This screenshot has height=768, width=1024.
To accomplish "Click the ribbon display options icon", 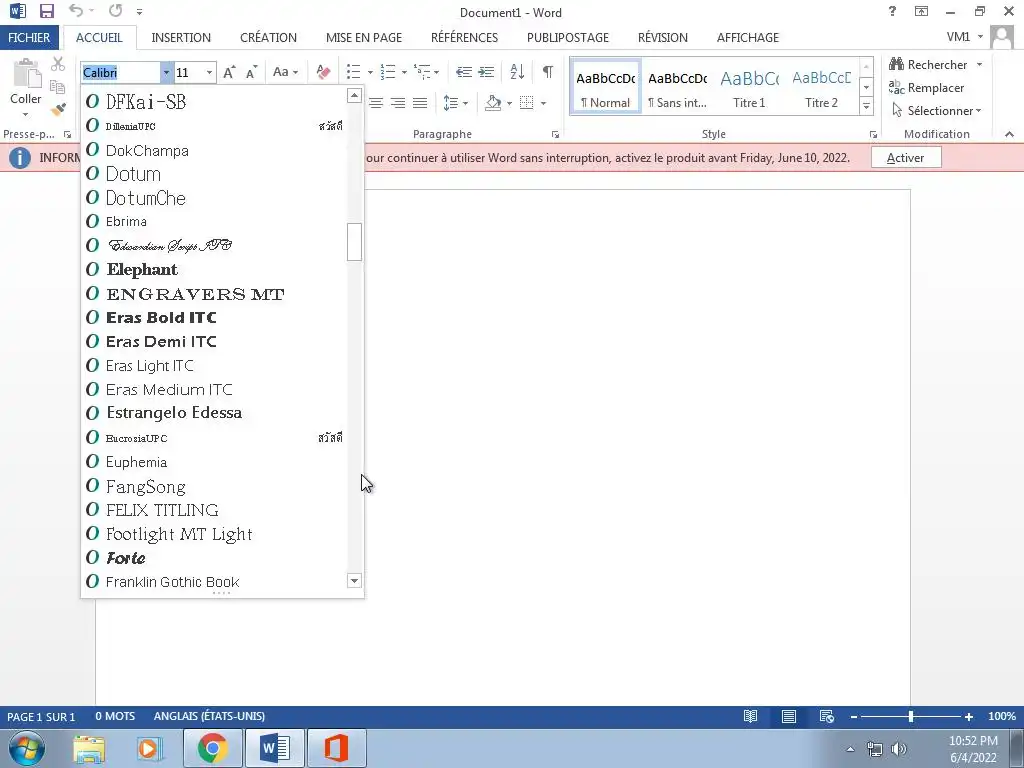I will tap(921, 11).
